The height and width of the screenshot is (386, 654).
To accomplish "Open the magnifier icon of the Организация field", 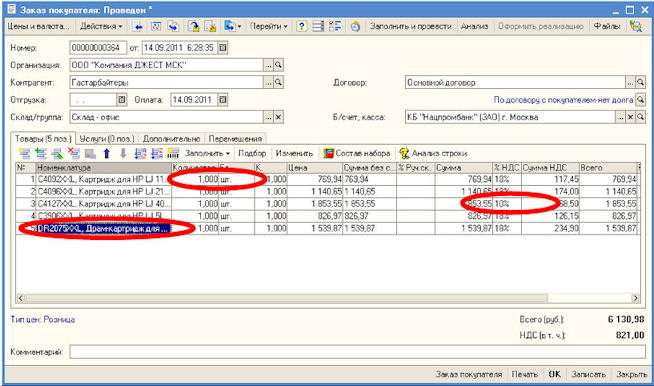I will coord(279,65).
